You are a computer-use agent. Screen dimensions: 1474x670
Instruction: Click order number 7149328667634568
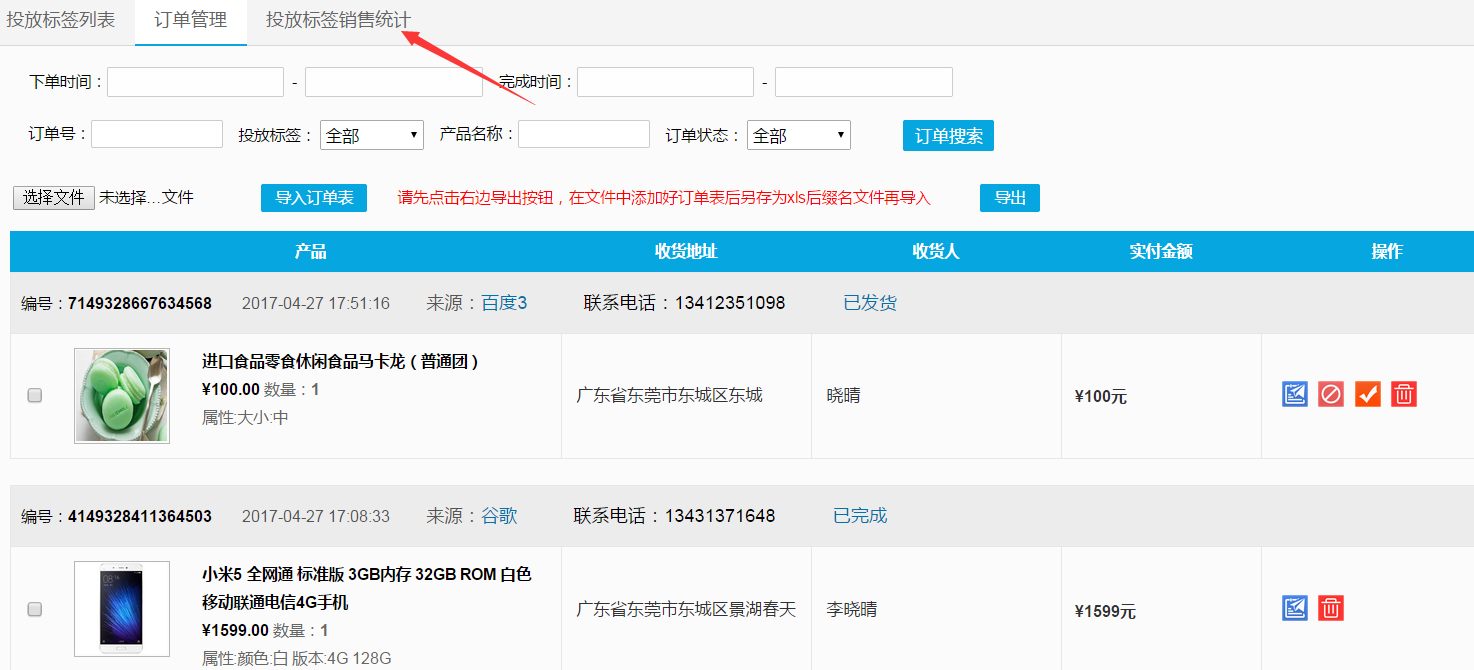[140, 303]
